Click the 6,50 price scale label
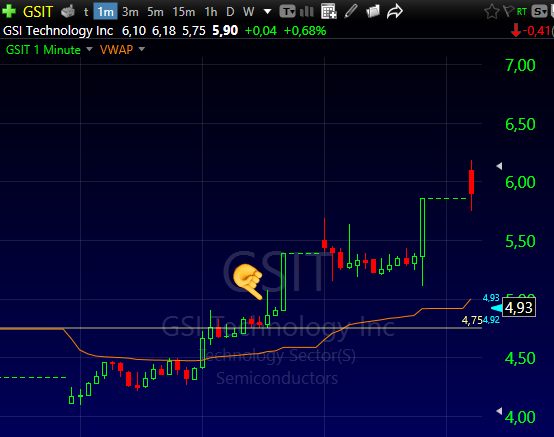 click(x=520, y=124)
